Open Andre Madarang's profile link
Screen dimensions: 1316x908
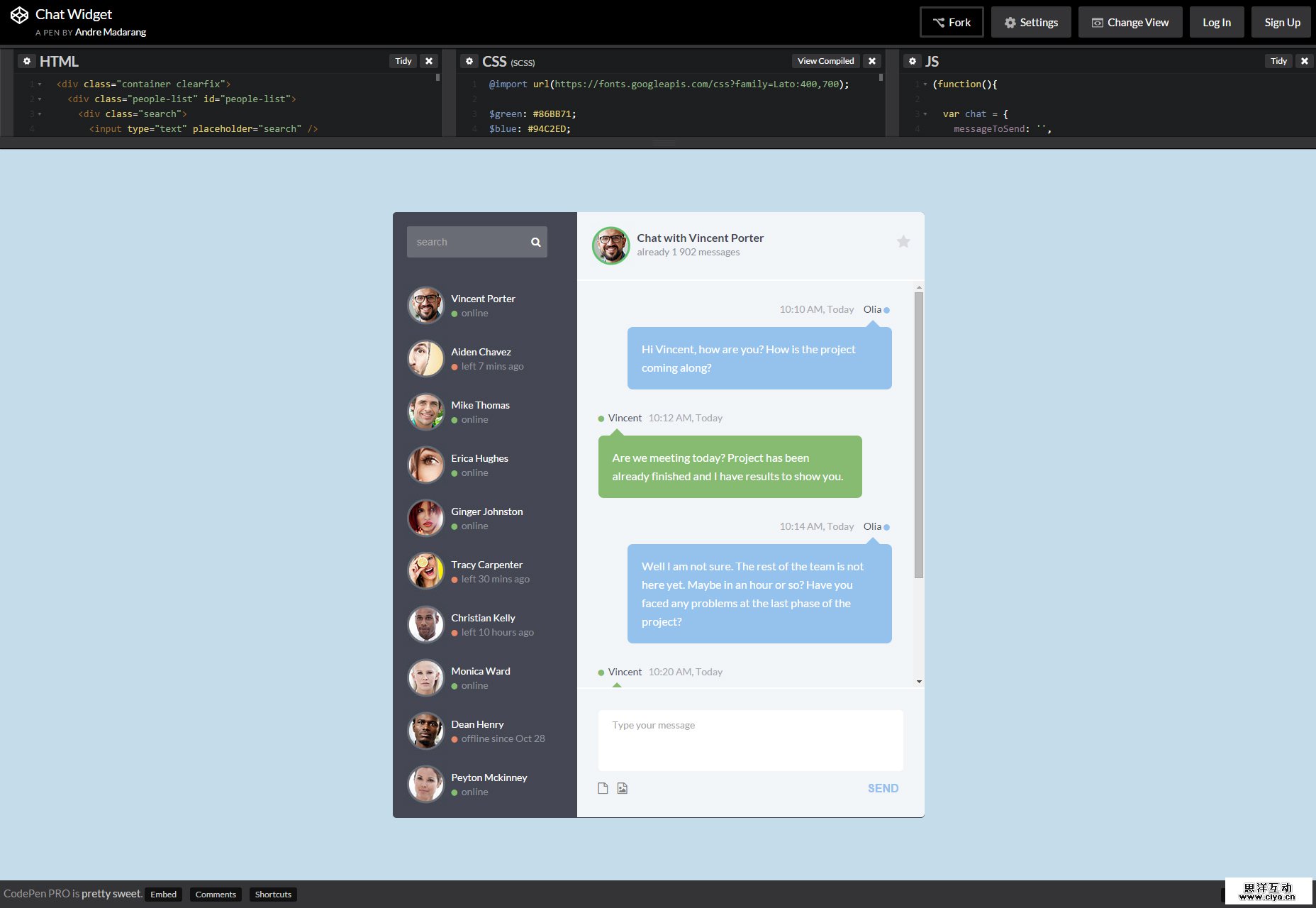click(x=110, y=32)
